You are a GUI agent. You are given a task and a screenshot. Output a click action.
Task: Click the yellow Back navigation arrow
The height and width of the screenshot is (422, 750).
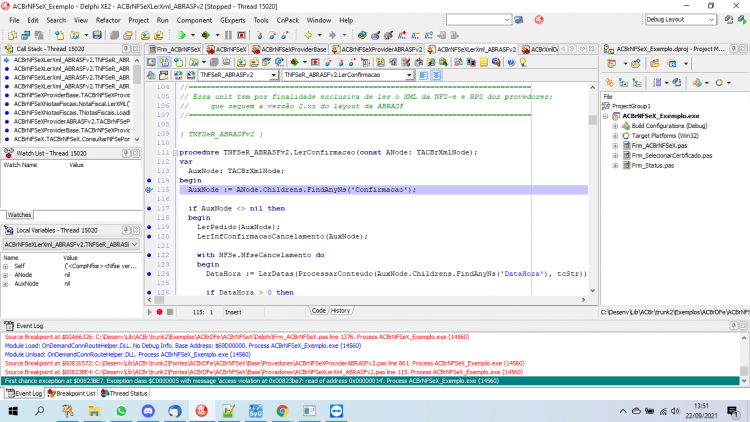click(308, 35)
